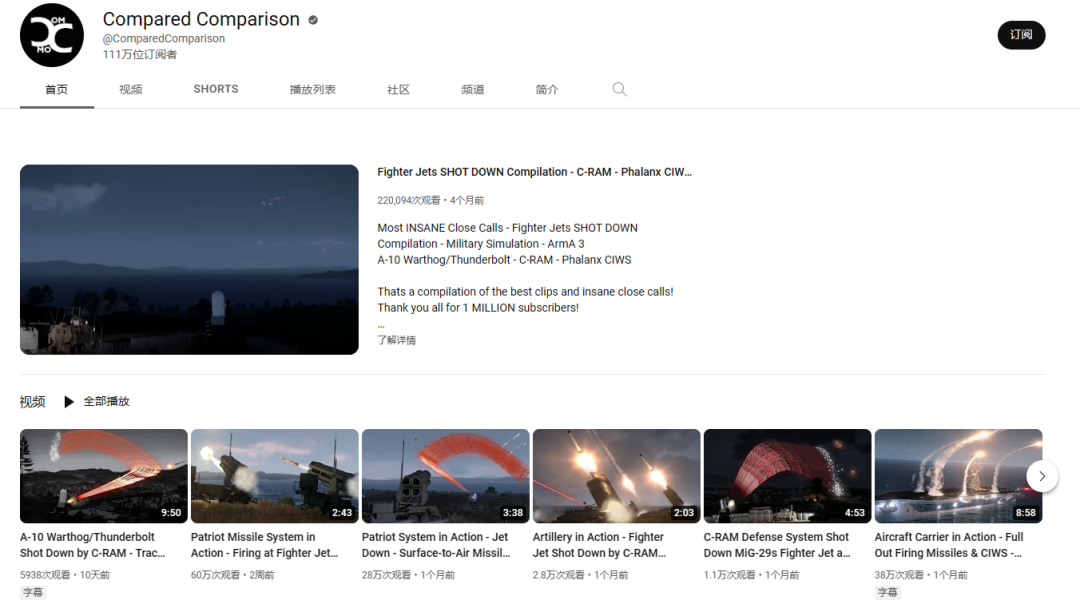Open the Artillery in Action video thumbnail
Viewport: 1080px width, 612px height.
click(x=616, y=476)
